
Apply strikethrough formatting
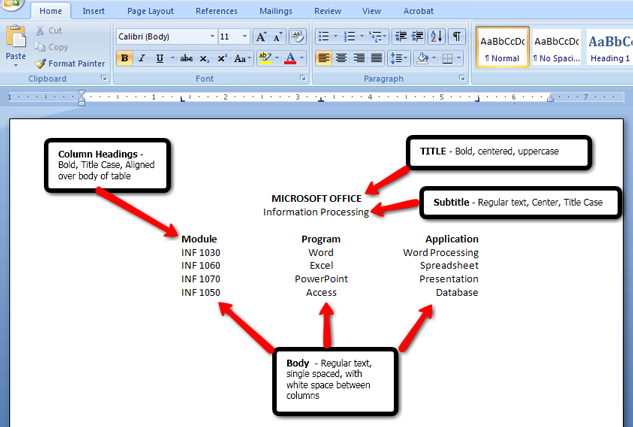coord(186,59)
